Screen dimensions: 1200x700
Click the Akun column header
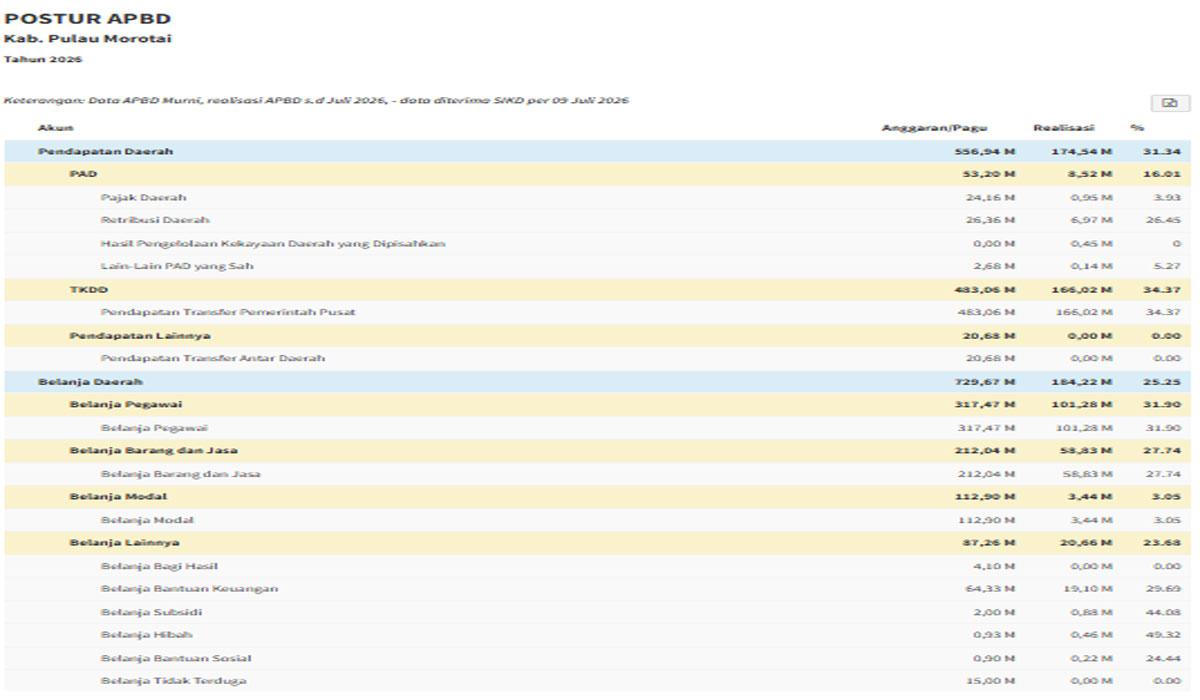click(x=55, y=128)
